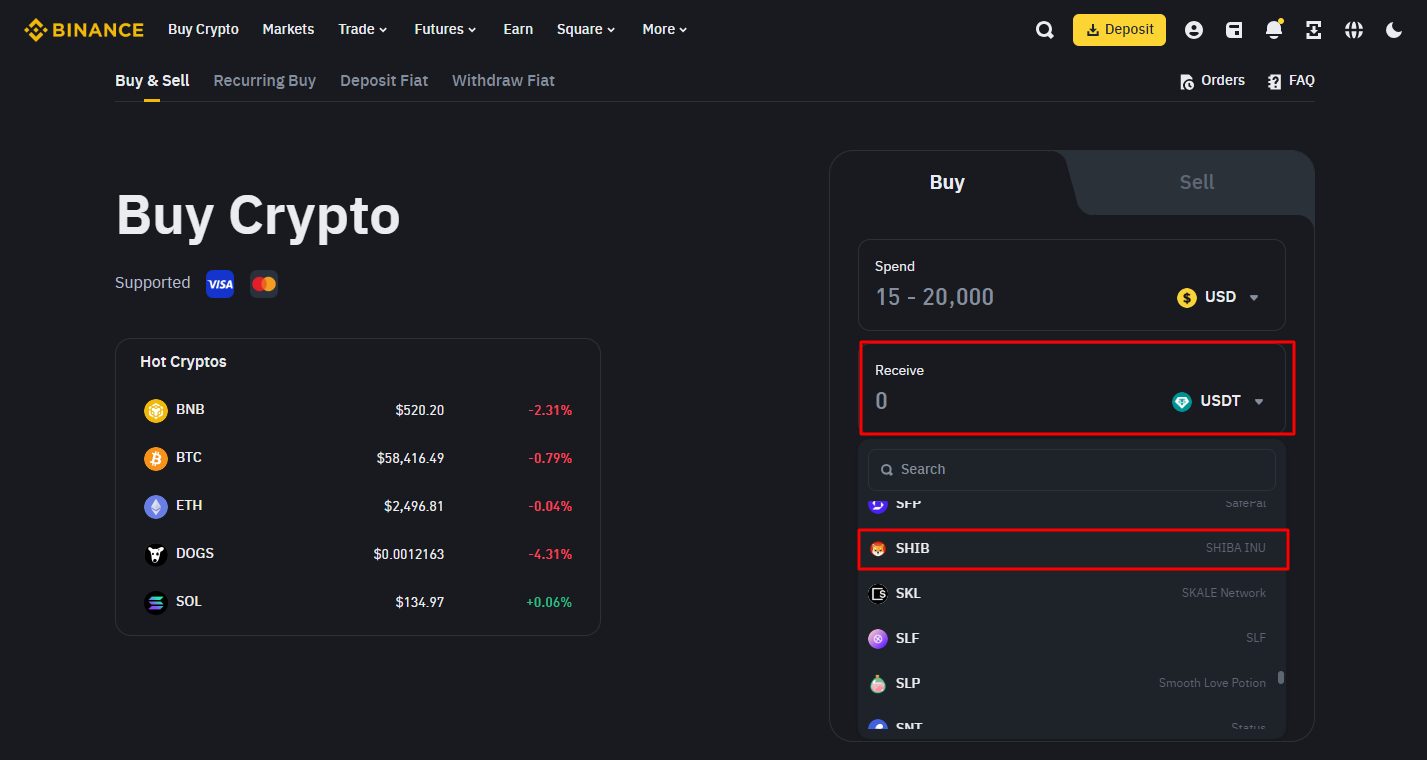This screenshot has height=760, width=1427.
Task: Click the Mastercard icon
Action: click(x=264, y=284)
